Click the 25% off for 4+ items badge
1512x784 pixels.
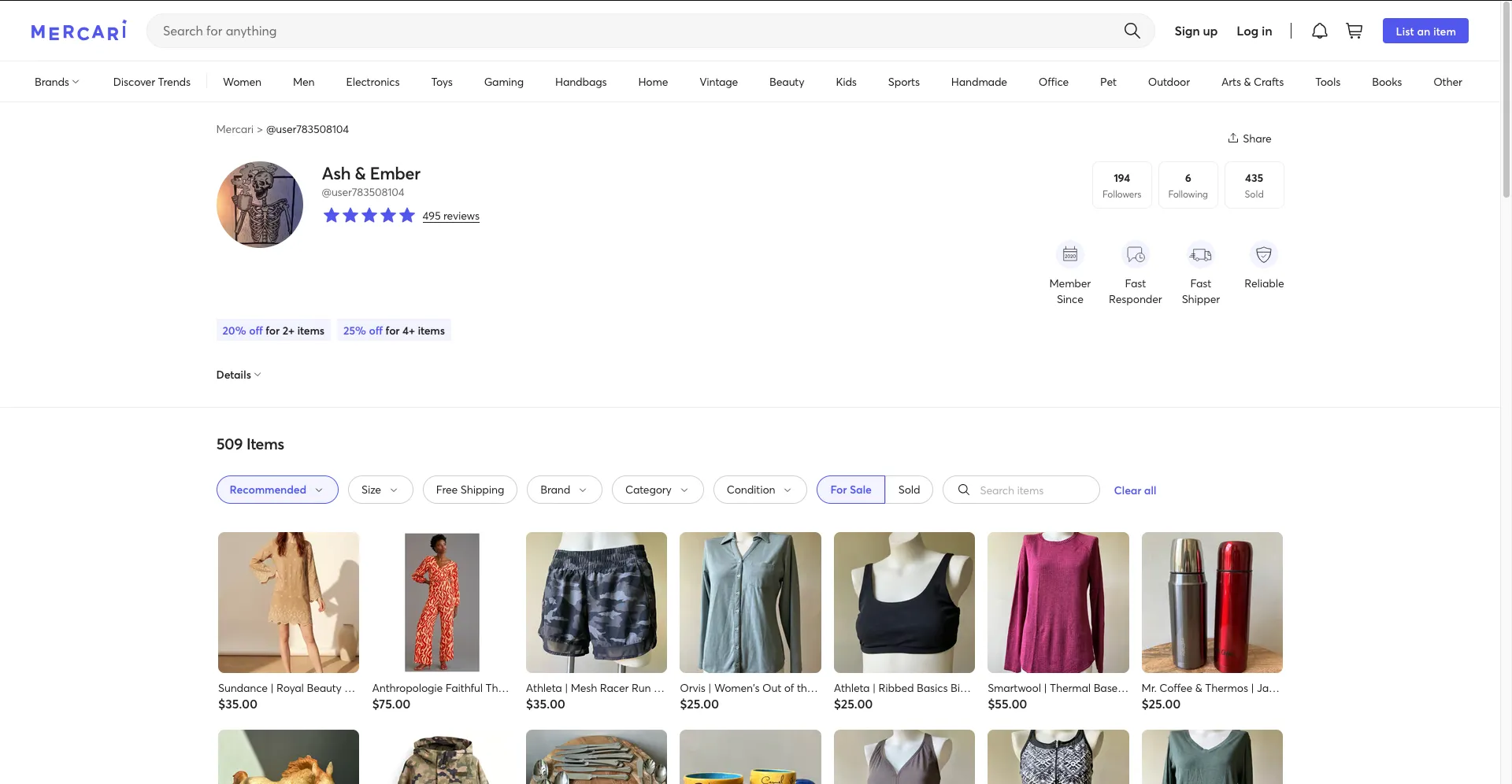coord(394,331)
